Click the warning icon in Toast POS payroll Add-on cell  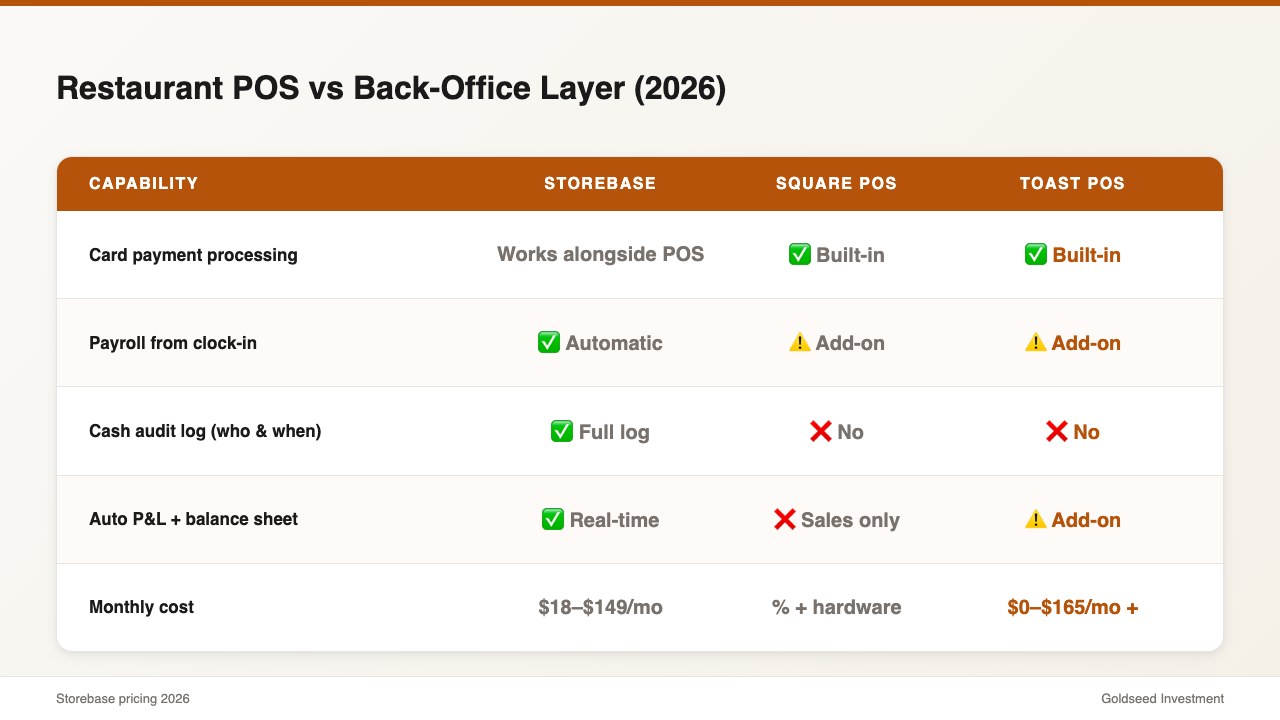tap(1035, 343)
